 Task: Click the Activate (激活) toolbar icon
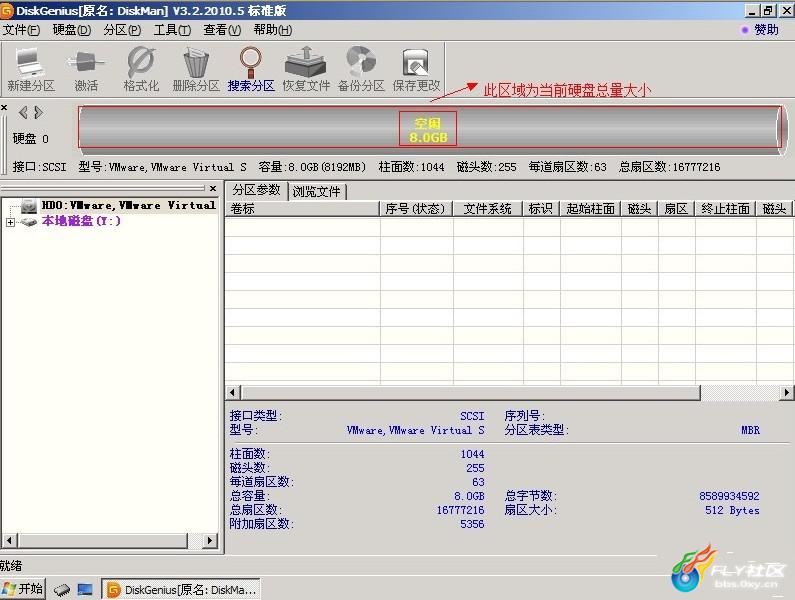point(86,69)
